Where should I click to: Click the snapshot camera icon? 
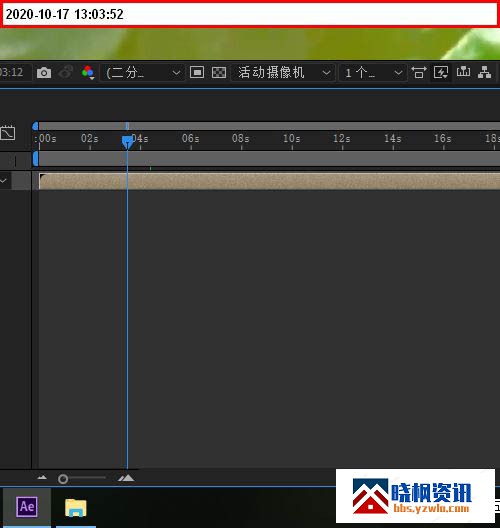[x=44, y=73]
